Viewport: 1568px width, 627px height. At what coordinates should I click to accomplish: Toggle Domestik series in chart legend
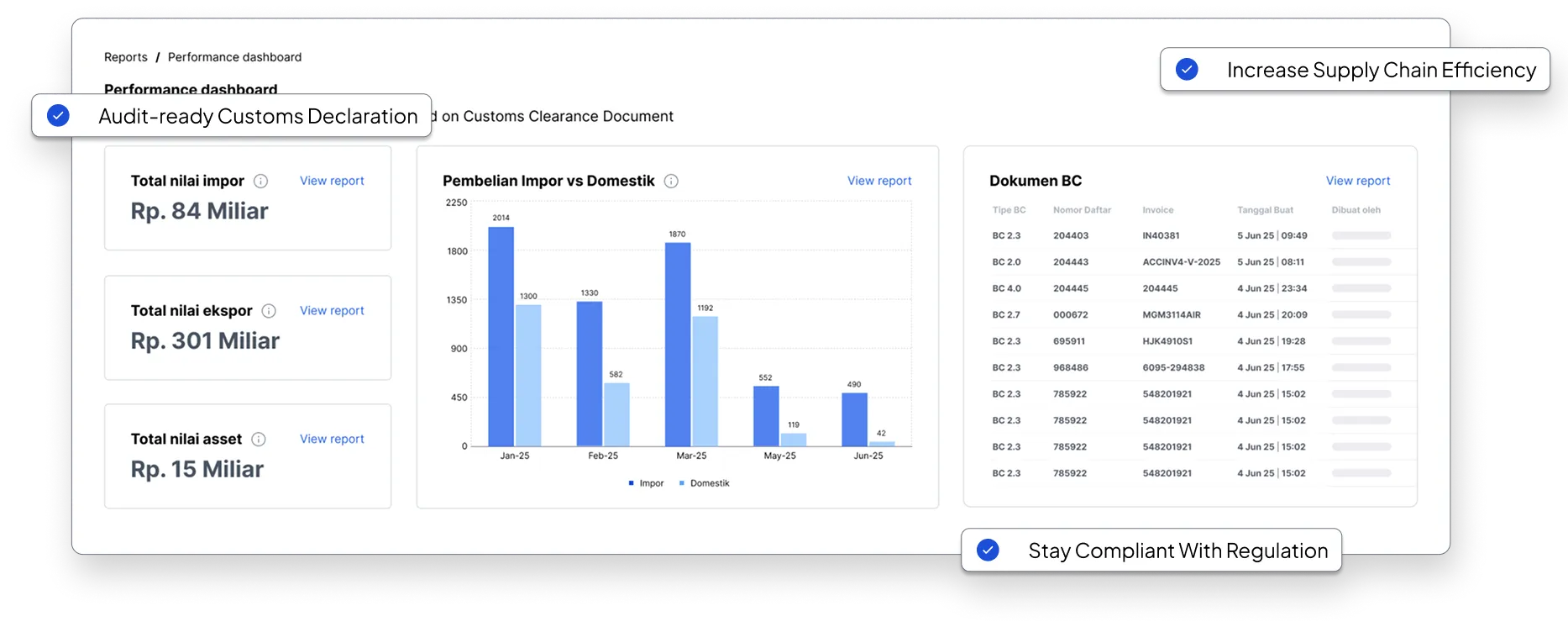(704, 483)
